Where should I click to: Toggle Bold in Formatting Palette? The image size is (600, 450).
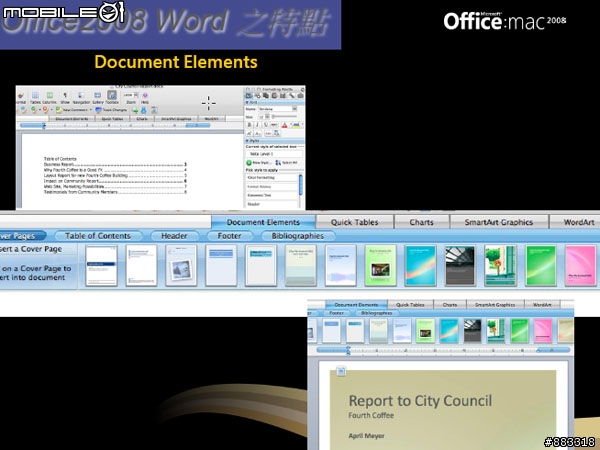pyautogui.click(x=249, y=125)
